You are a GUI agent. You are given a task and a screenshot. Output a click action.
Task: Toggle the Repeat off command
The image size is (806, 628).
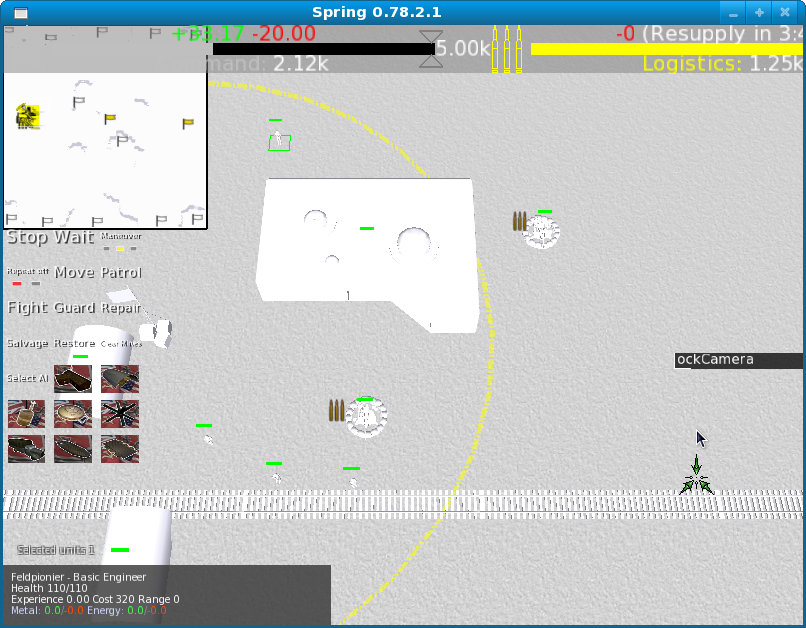click(x=27, y=276)
